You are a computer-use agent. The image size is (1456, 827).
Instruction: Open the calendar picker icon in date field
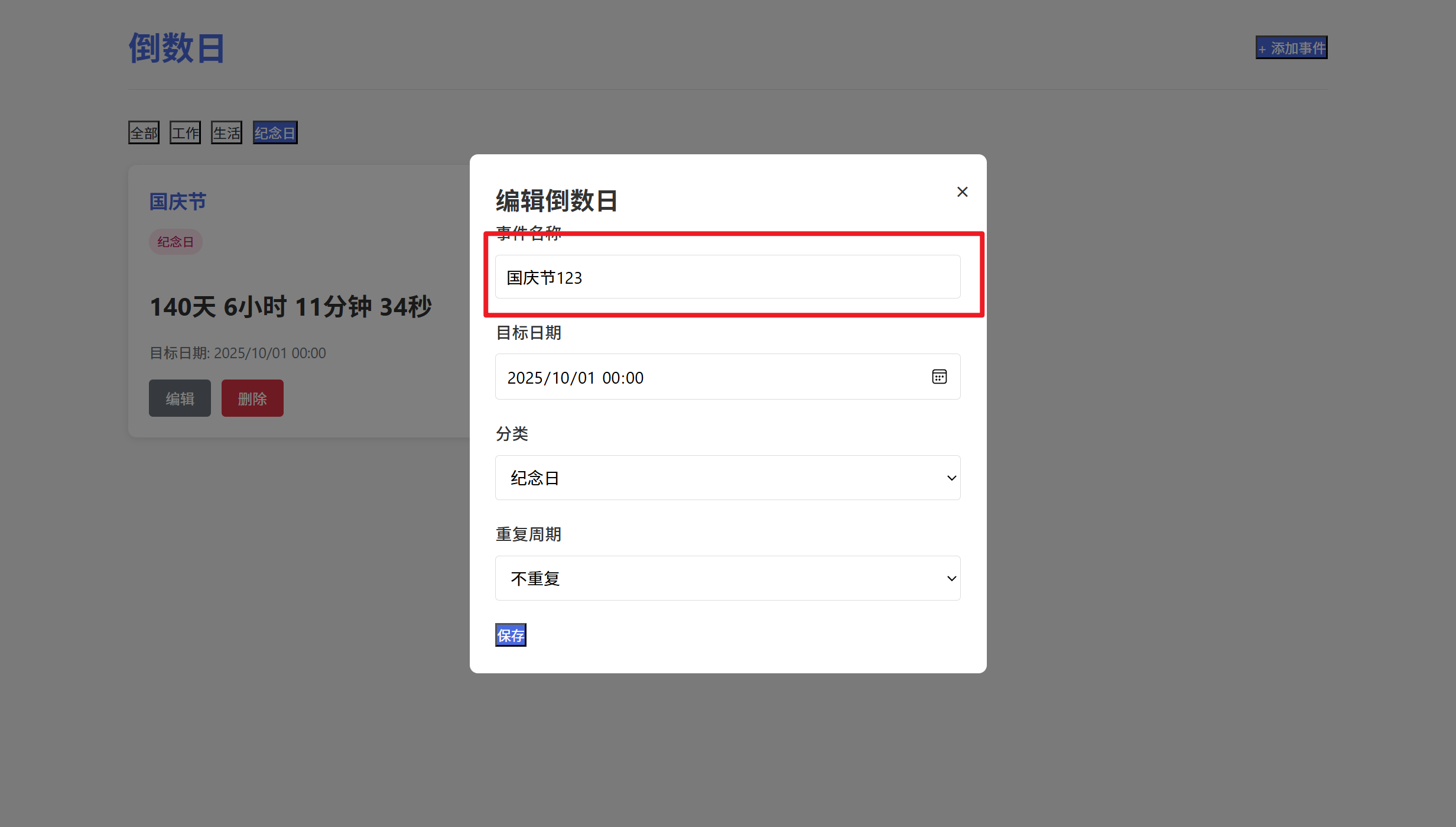pyautogui.click(x=939, y=377)
